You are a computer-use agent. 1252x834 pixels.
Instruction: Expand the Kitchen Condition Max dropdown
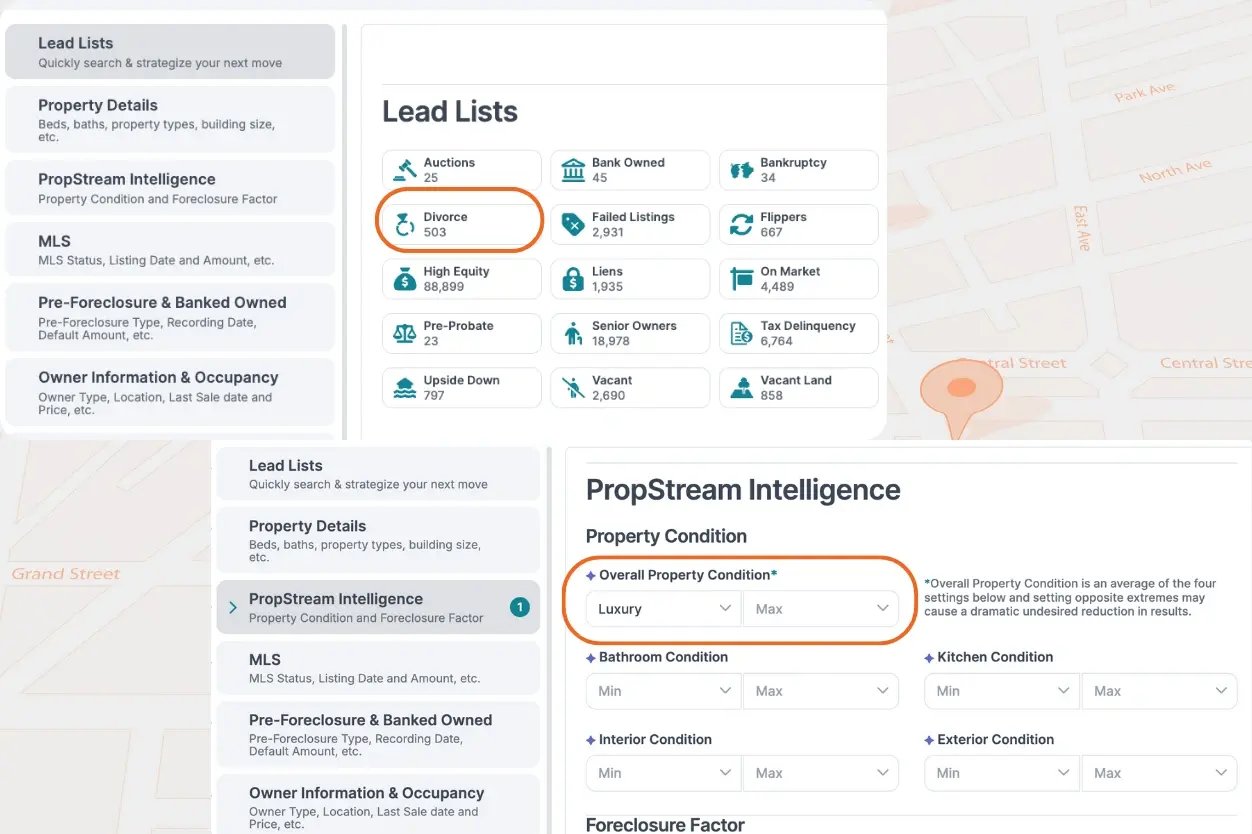coord(1158,690)
